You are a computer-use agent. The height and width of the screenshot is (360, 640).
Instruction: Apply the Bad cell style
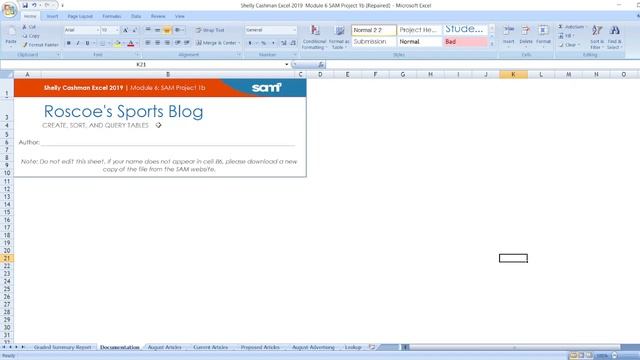(465, 42)
